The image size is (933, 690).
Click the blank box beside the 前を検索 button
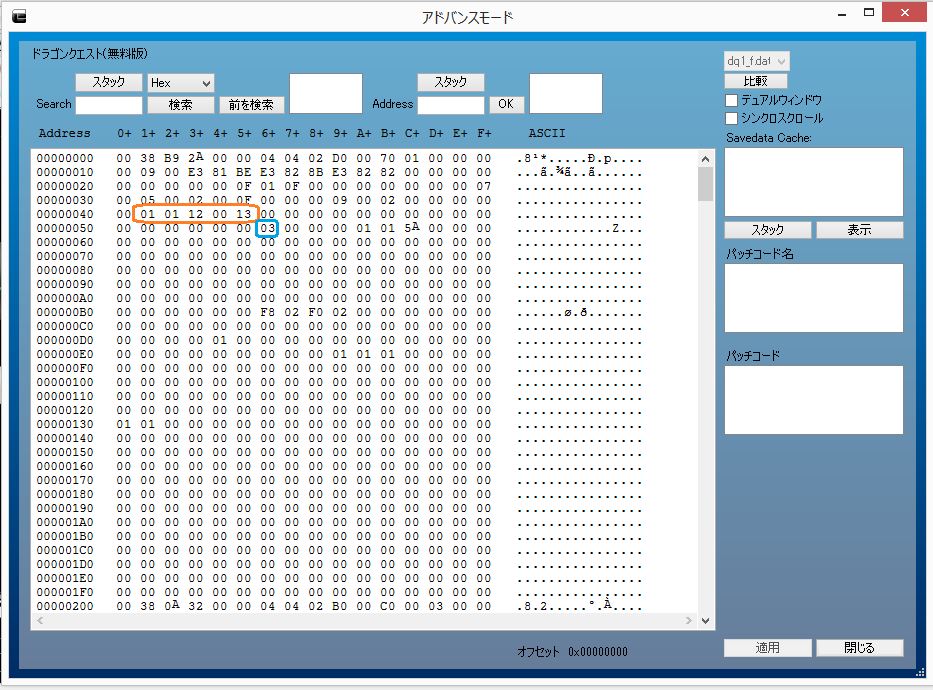[326, 93]
